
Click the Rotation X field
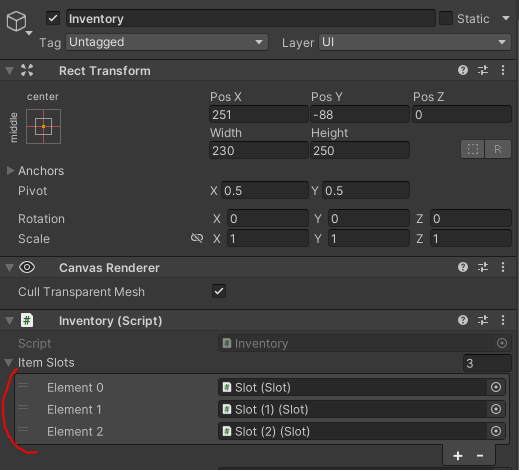point(268,218)
